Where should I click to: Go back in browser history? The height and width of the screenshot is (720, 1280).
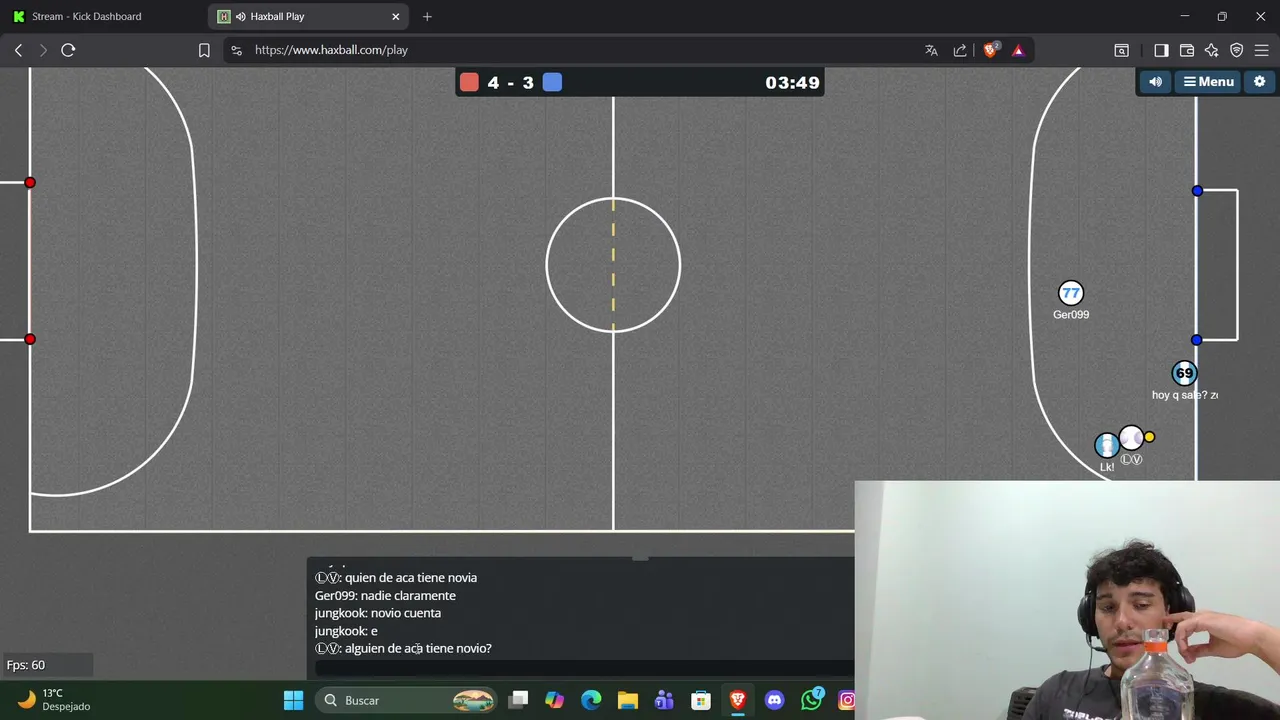[x=18, y=50]
